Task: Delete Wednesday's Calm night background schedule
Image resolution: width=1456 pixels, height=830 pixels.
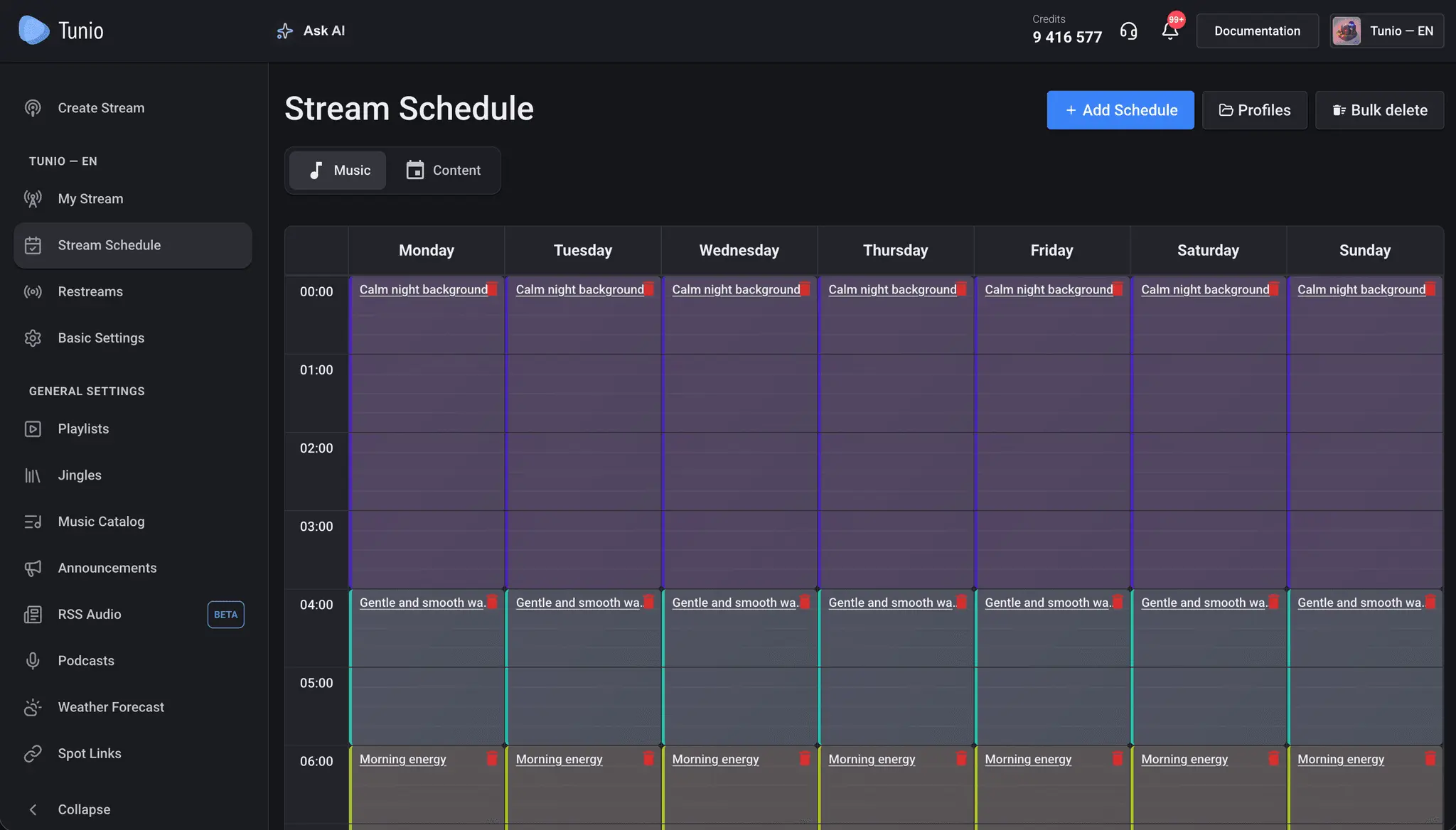Action: coord(805,289)
